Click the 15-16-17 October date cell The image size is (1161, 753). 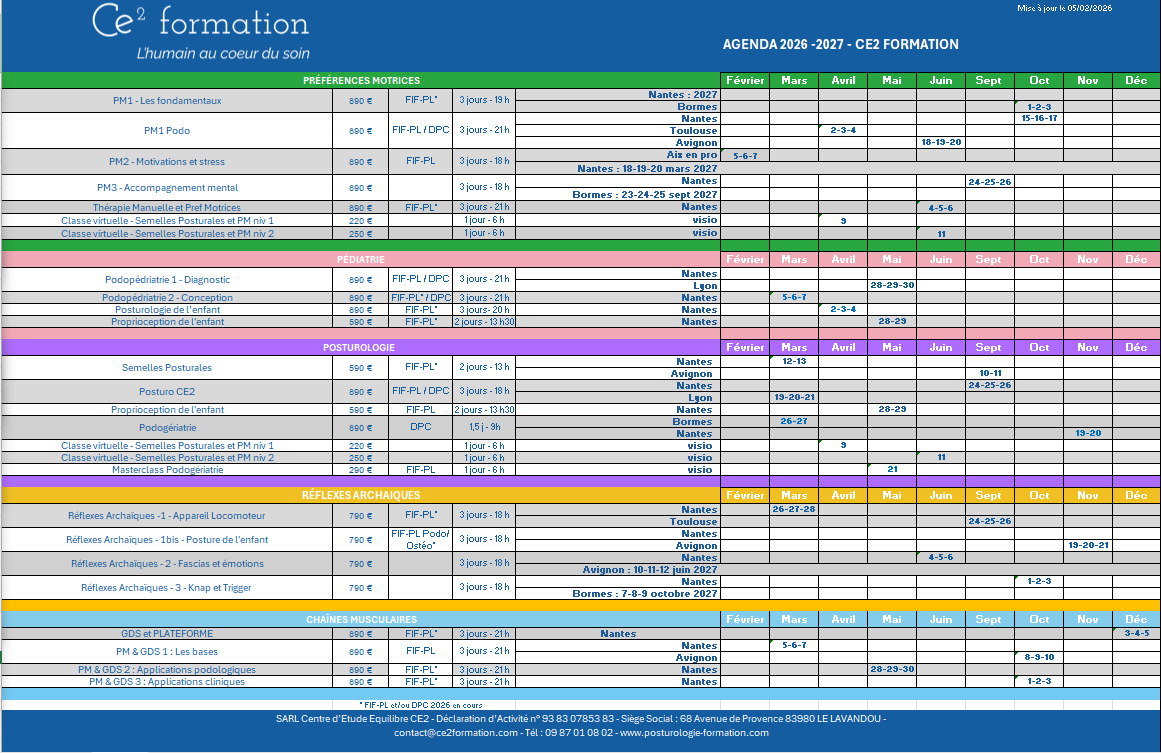[1039, 119]
